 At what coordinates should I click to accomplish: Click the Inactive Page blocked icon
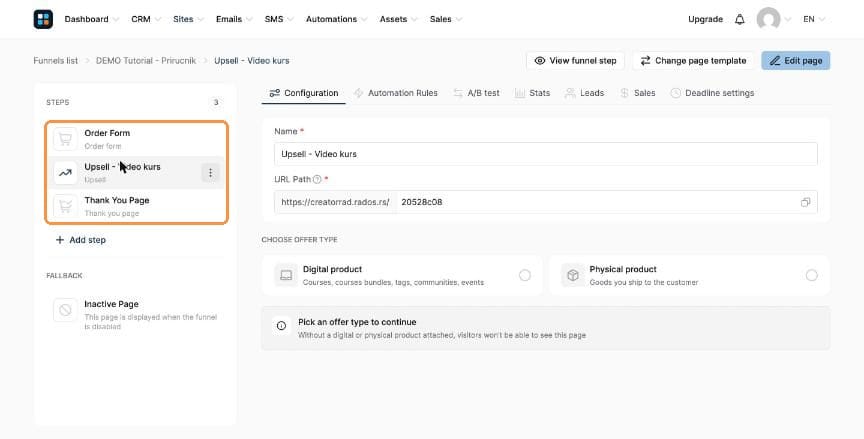(x=65, y=310)
